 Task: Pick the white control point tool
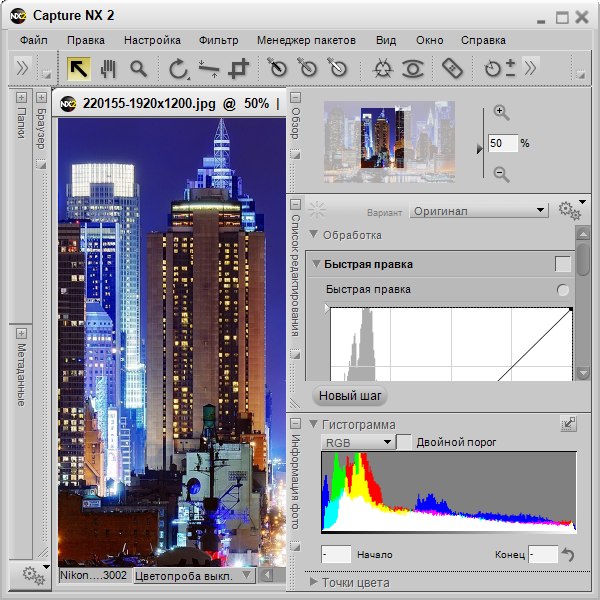pos(337,67)
